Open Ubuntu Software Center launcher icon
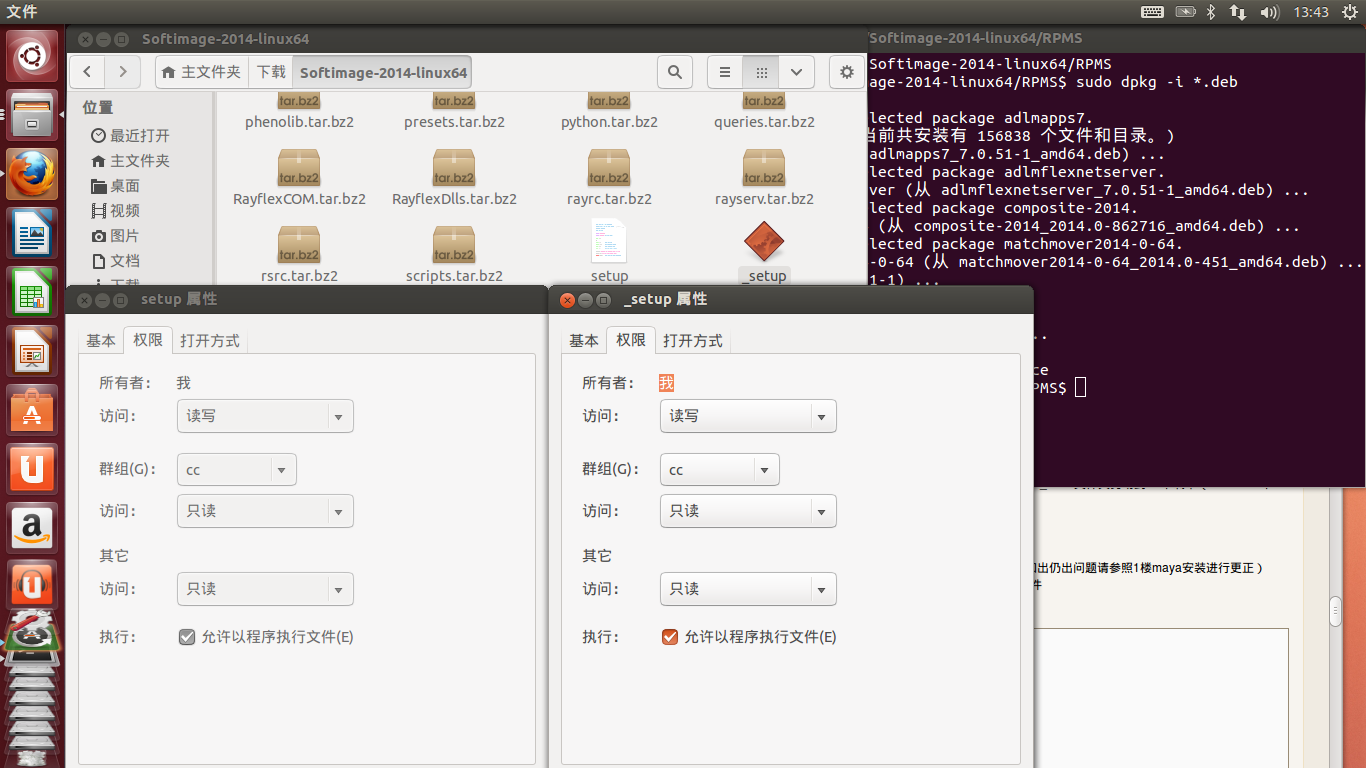 point(32,410)
